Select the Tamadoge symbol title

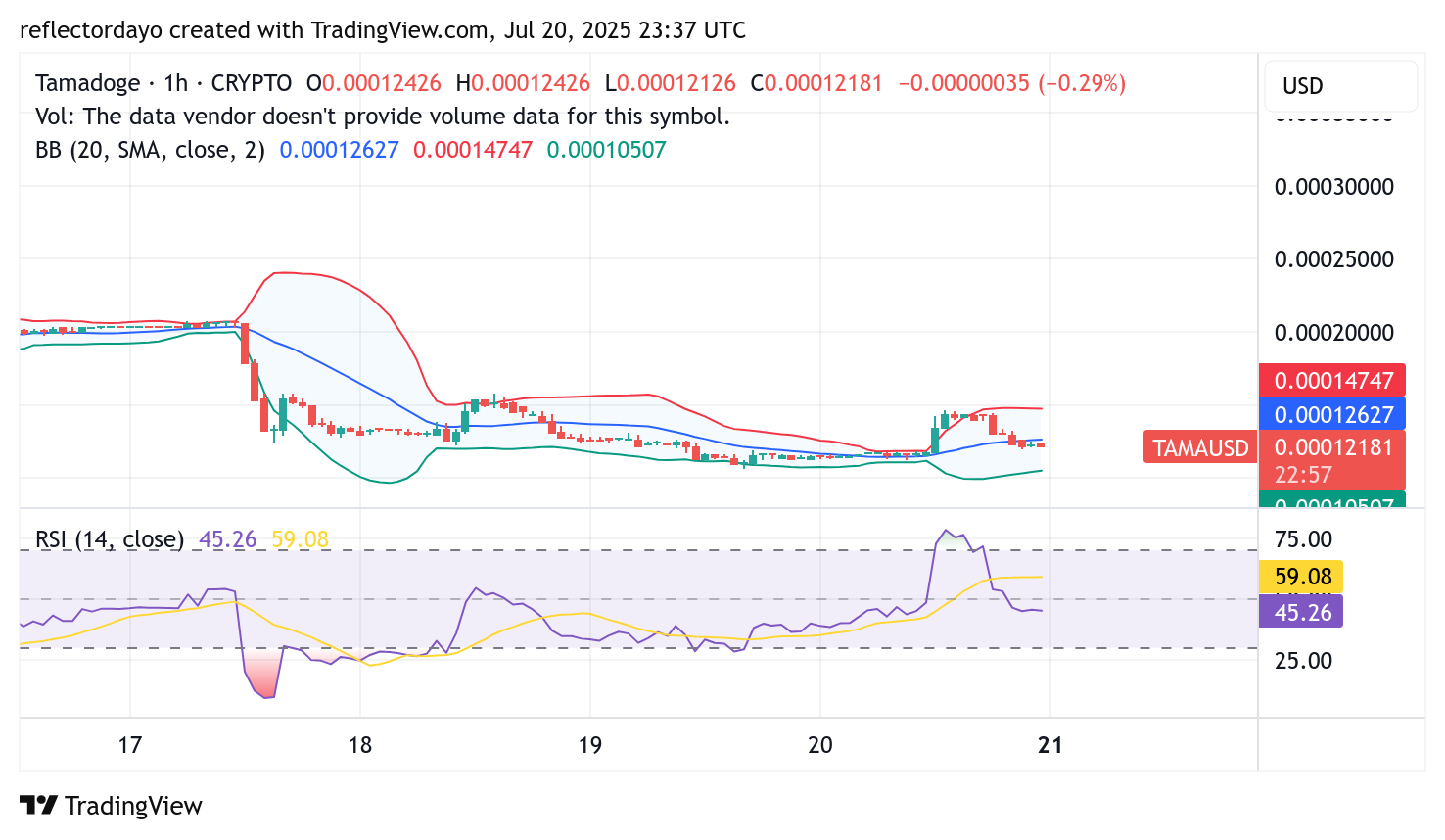(x=87, y=83)
